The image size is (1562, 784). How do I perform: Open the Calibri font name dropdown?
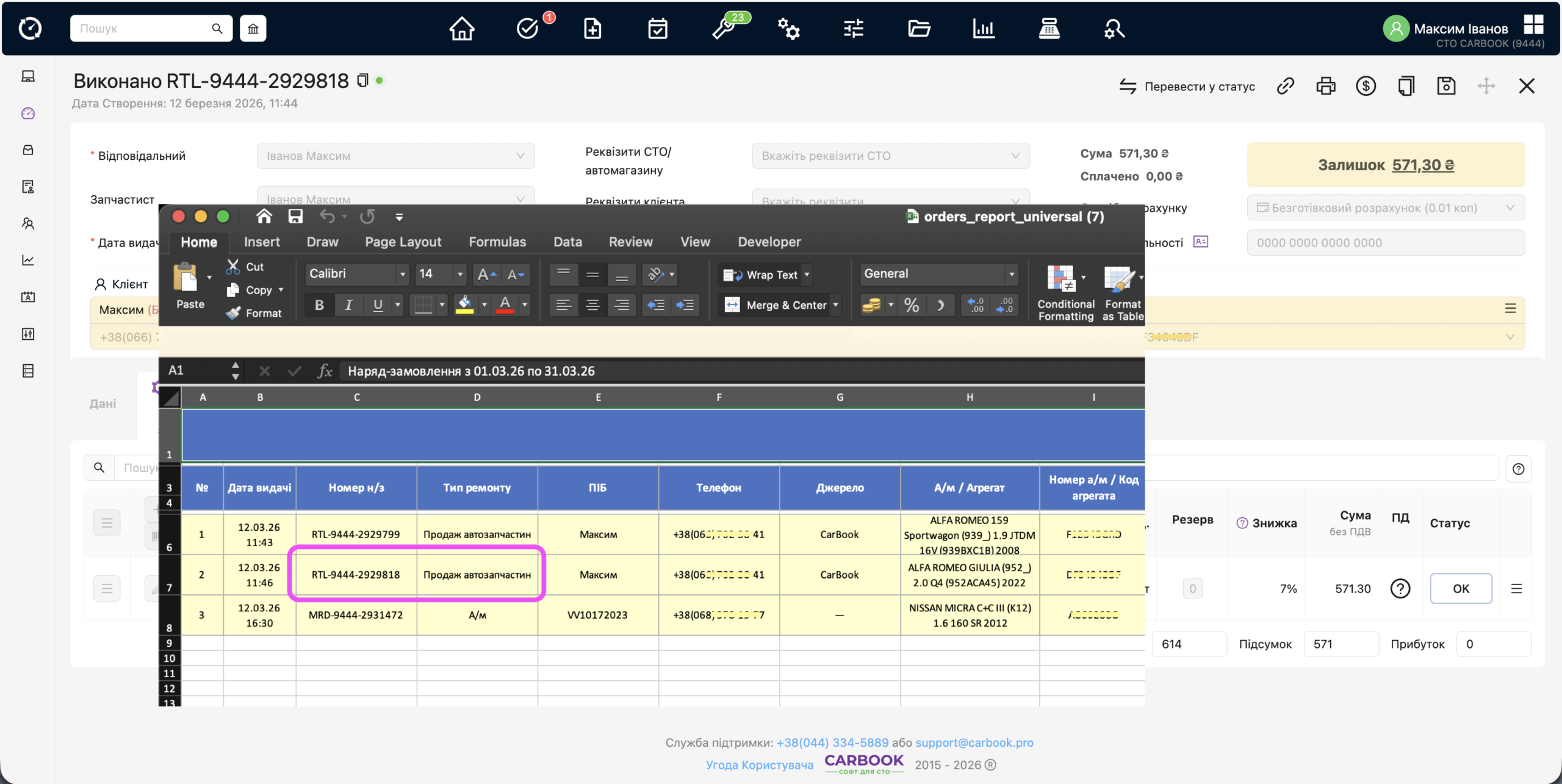click(402, 275)
